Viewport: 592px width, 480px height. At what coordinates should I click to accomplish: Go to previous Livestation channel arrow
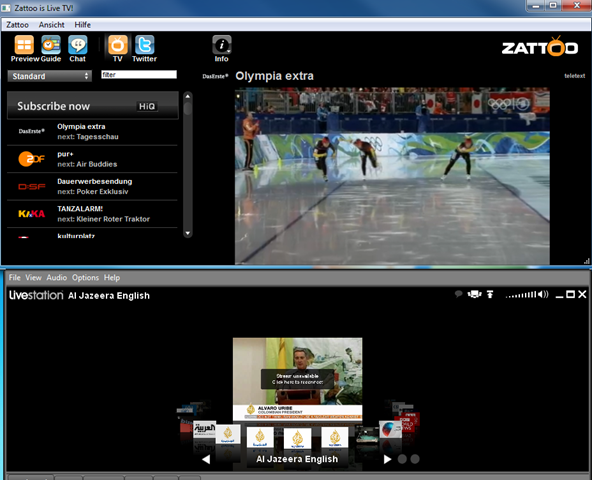206,459
